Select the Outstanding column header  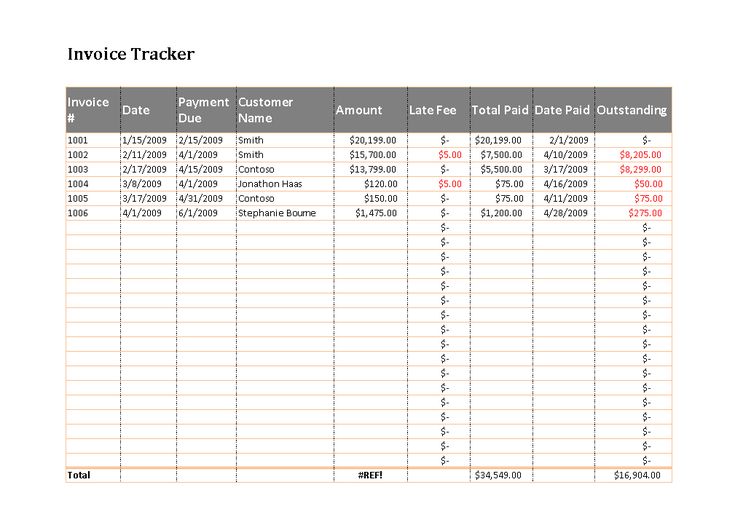[633, 110]
